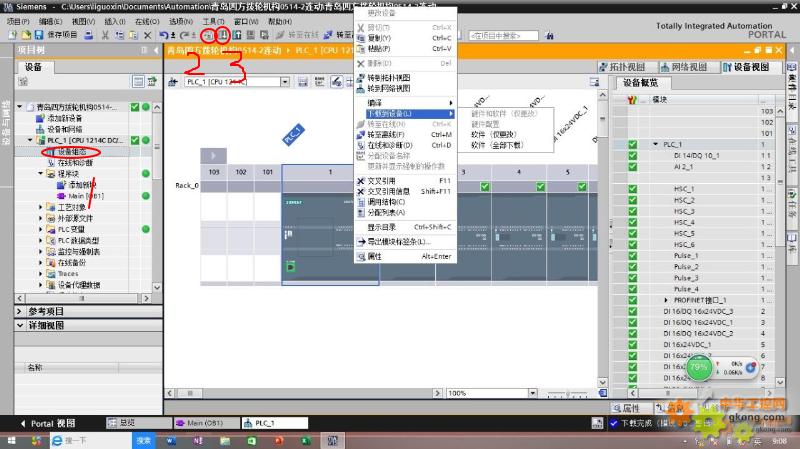Click the leftmost icon in the device view toolbar
Viewport: 800px width, 449px height.
click(x=172, y=82)
